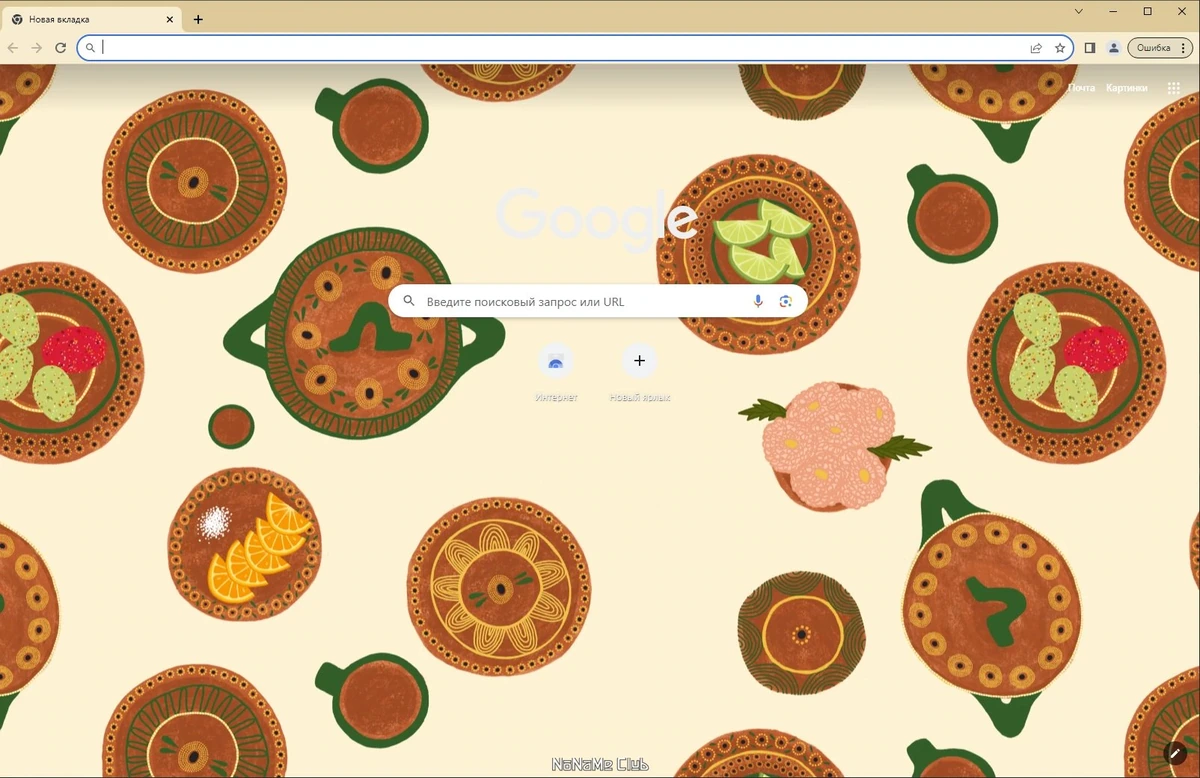1200x778 pixels.
Task: Open the side panel icon
Action: pyautogui.click(x=1090, y=48)
